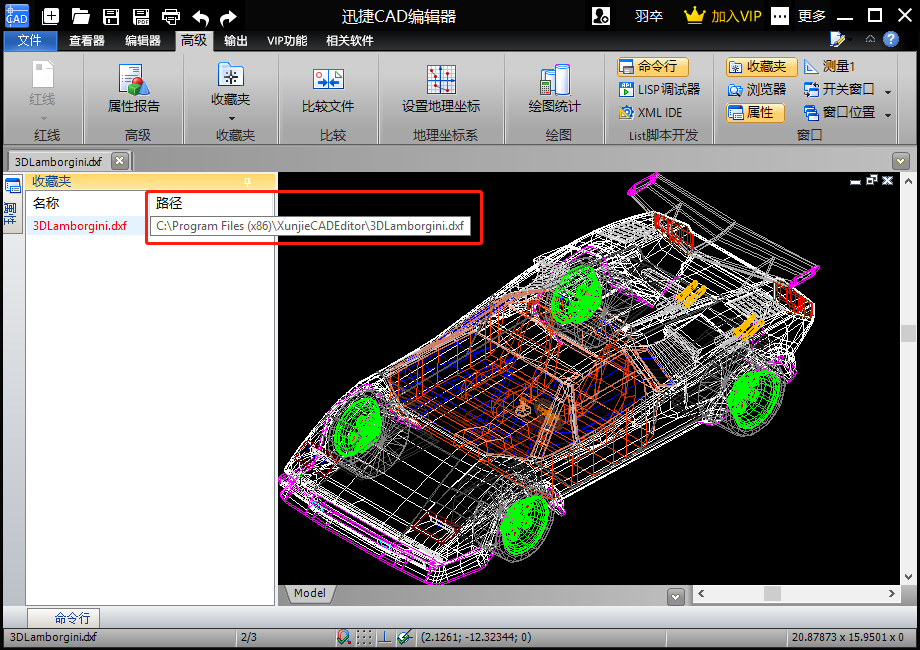920x650 pixels.
Task: Switch to the 查看器 viewer tab
Action: [87, 40]
